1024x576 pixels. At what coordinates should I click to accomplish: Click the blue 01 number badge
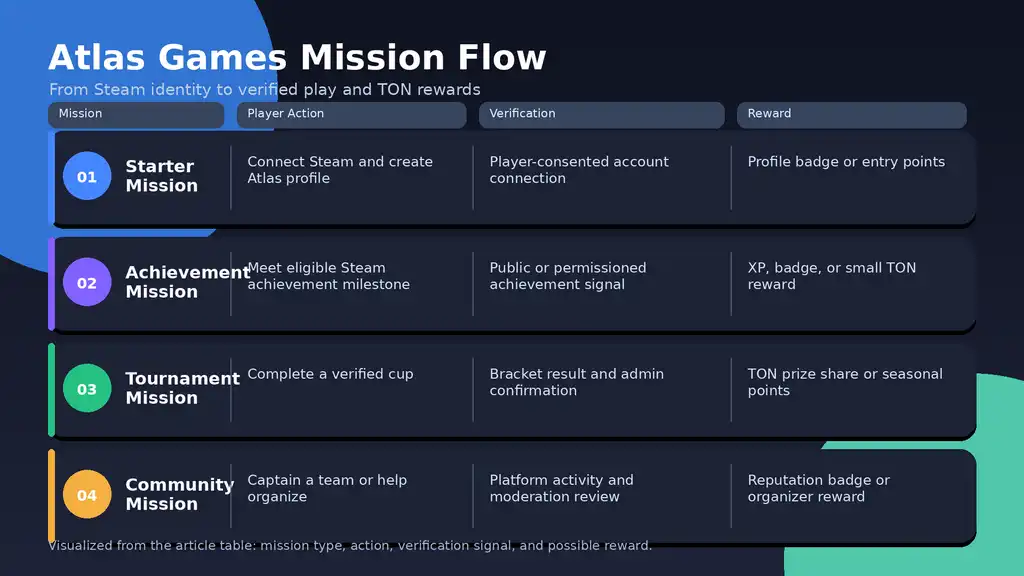click(x=87, y=176)
